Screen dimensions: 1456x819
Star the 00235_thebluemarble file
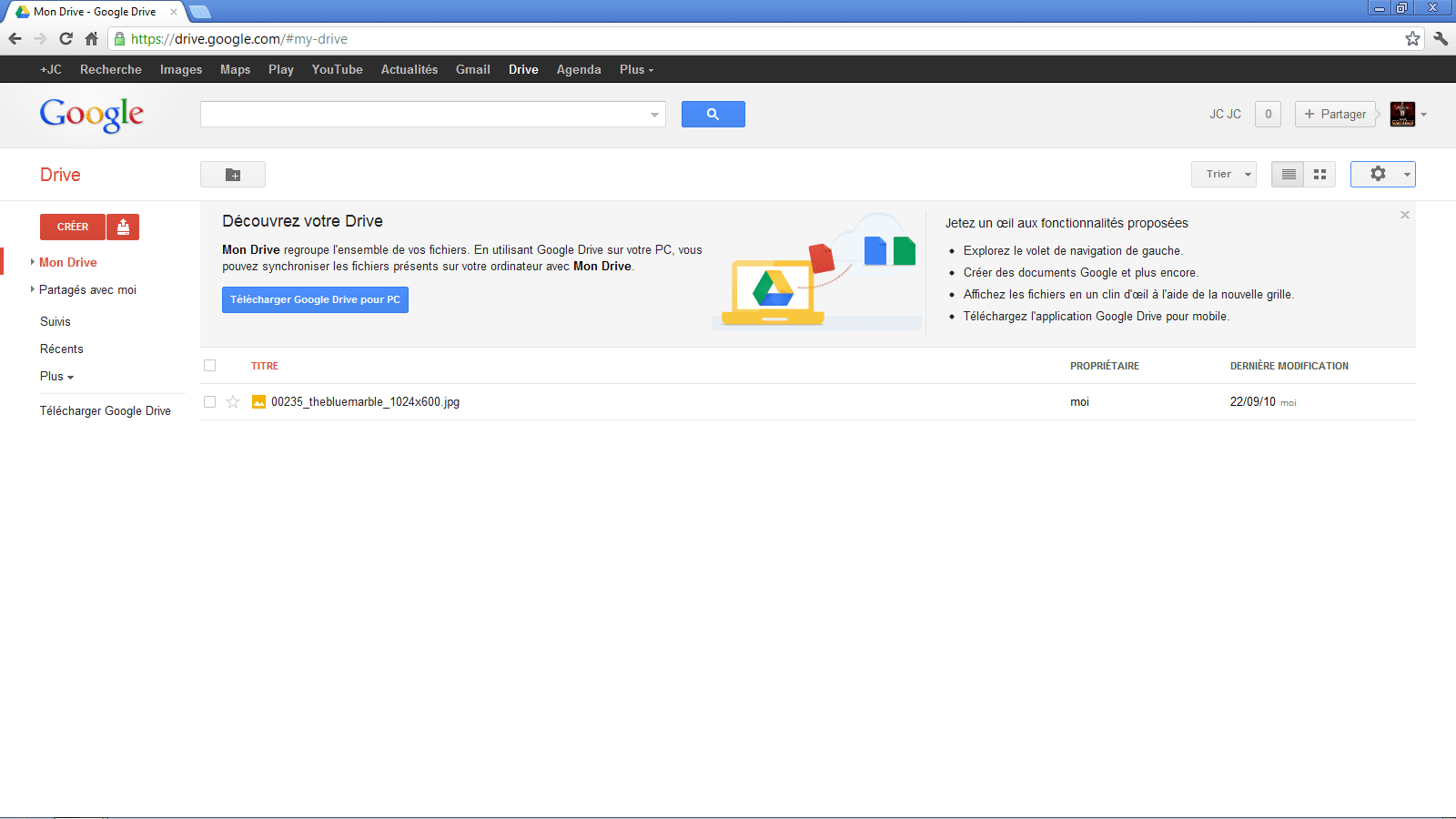233,402
